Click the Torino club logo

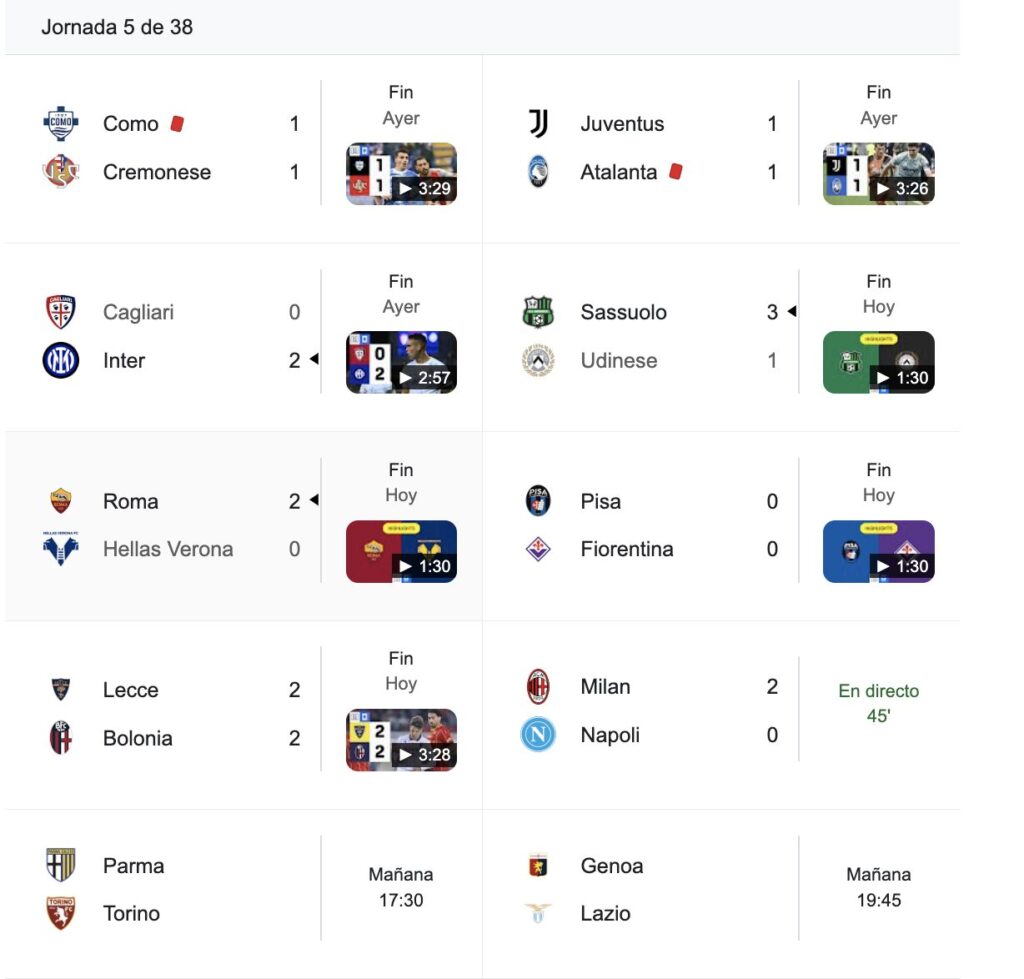[61, 913]
